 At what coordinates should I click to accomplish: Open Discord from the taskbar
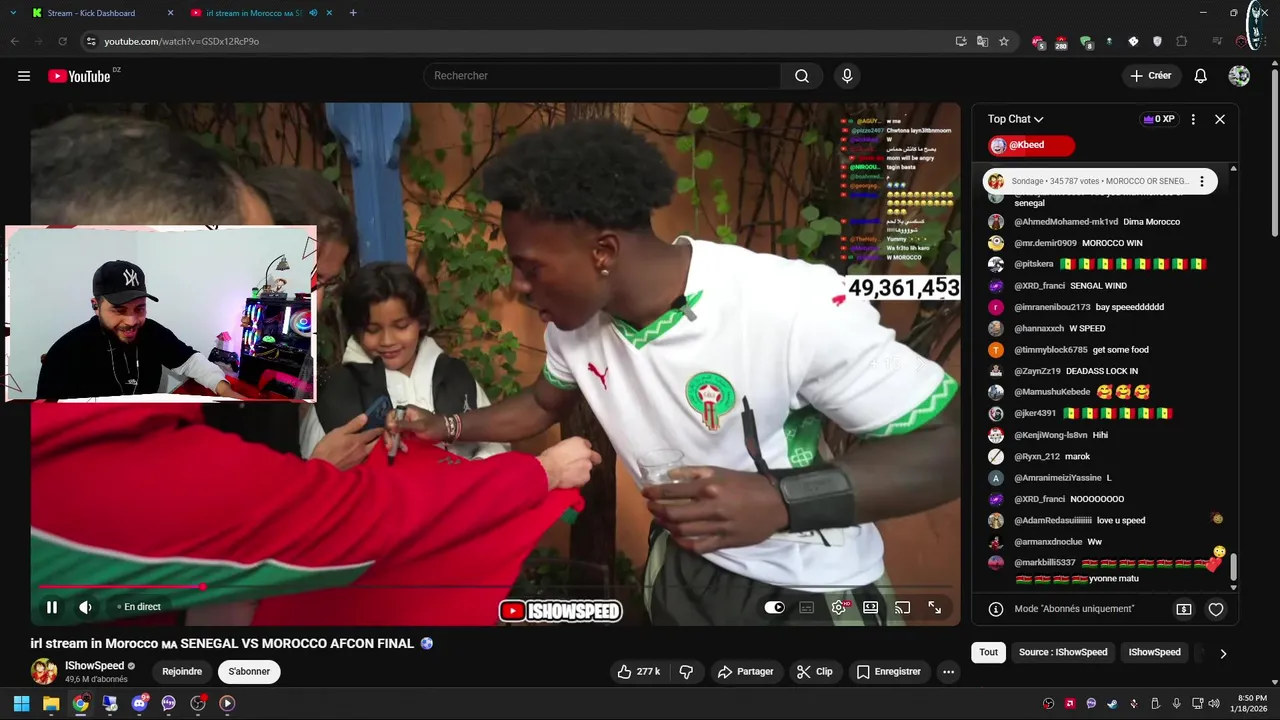[139, 703]
